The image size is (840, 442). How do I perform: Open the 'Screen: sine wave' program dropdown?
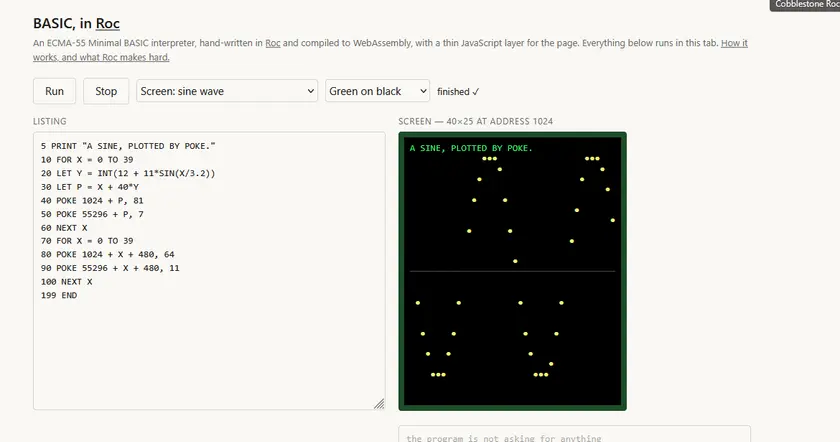[227, 91]
